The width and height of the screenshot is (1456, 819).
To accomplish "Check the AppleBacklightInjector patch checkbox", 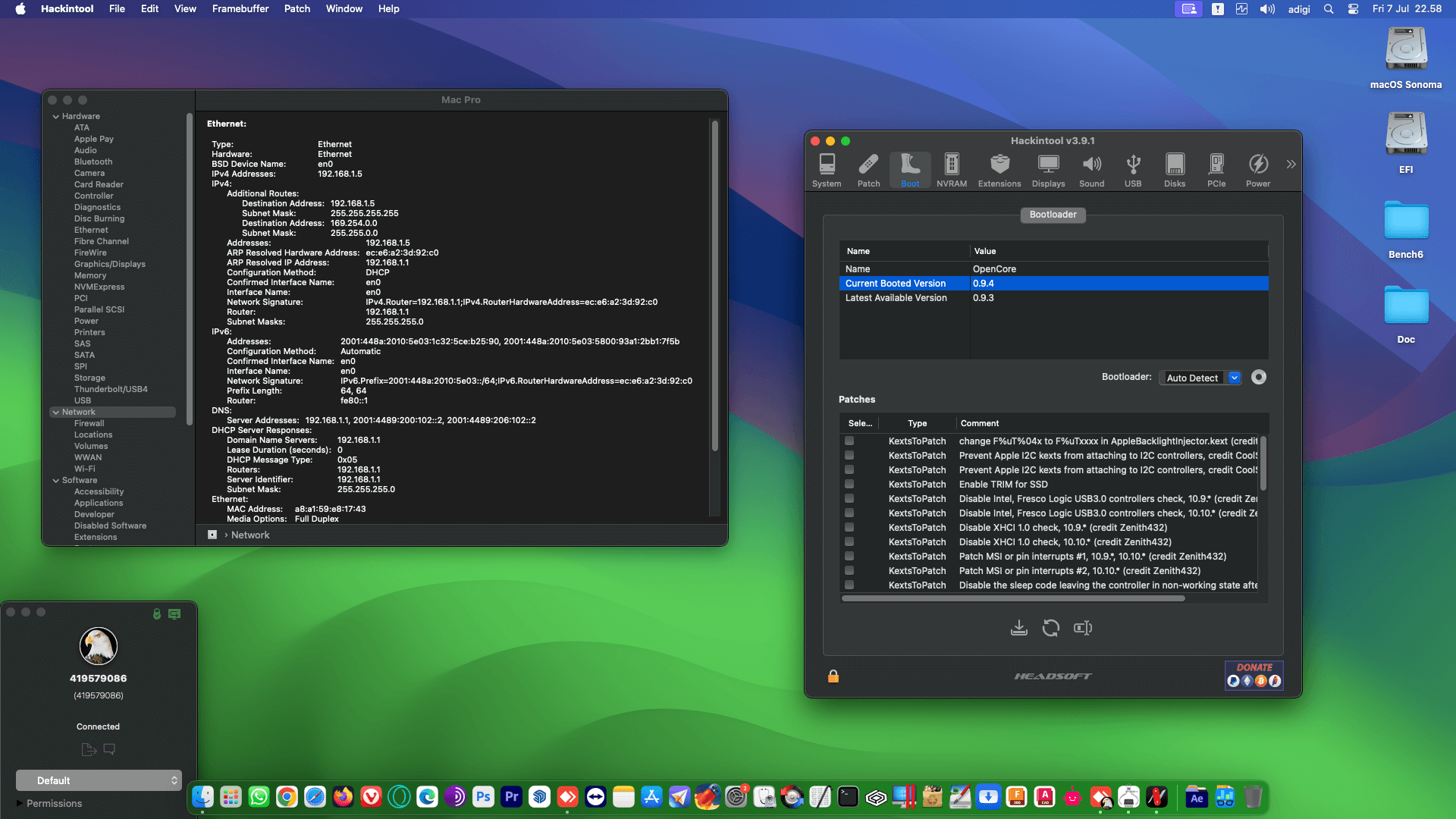I will point(849,441).
